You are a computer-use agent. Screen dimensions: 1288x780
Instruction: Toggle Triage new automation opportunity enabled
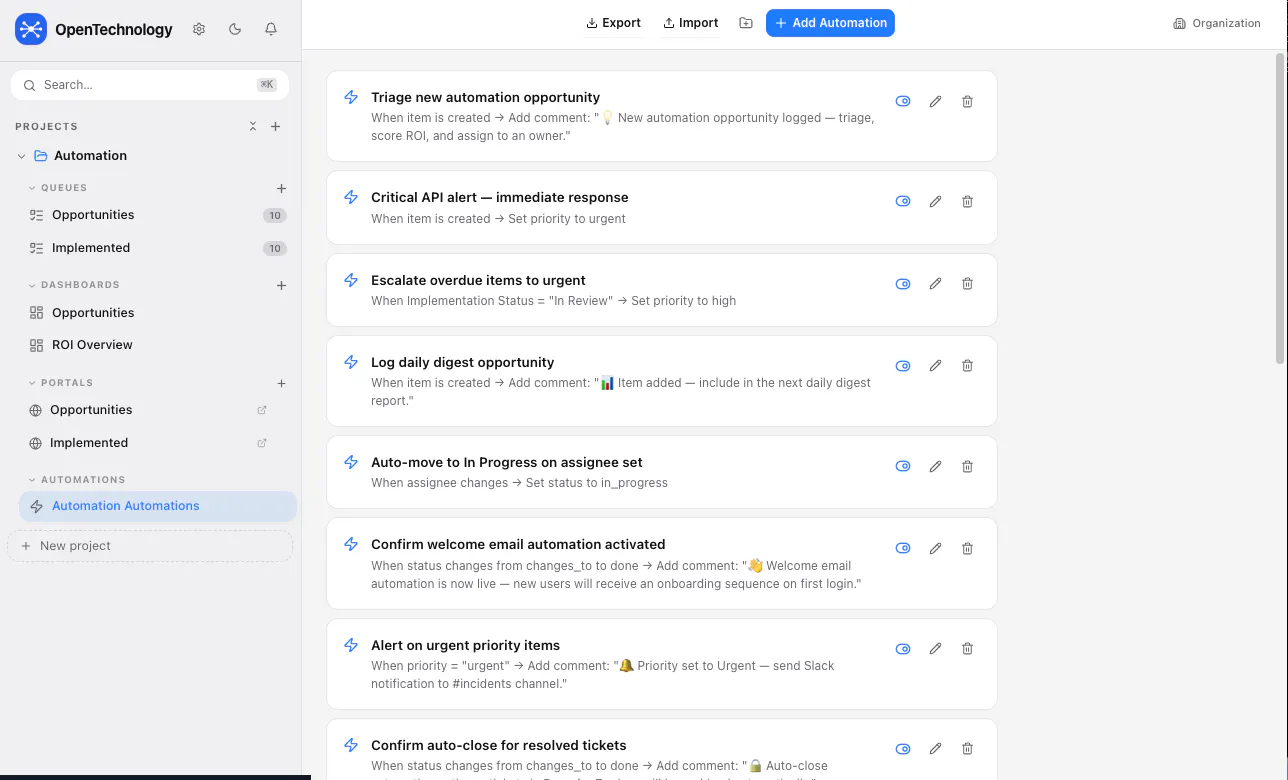pyautogui.click(x=903, y=101)
